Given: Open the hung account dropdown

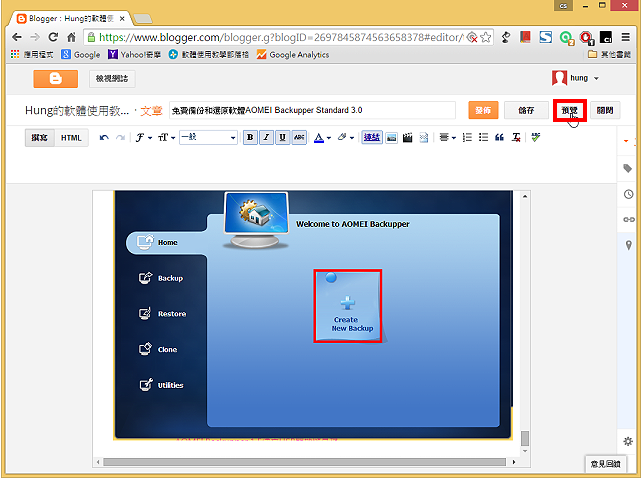Looking at the screenshot, I should tap(576, 78).
